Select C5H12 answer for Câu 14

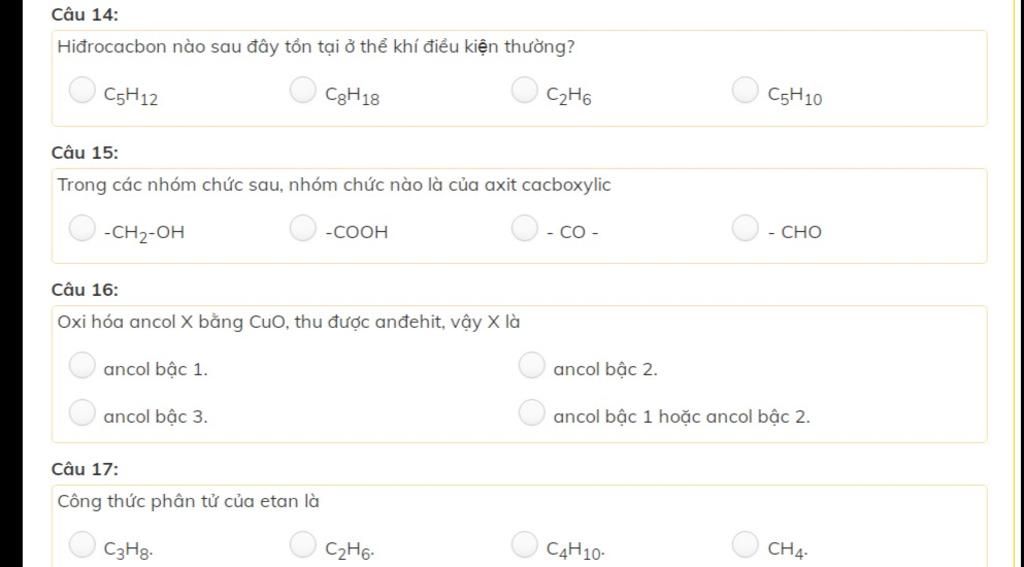click(82, 89)
